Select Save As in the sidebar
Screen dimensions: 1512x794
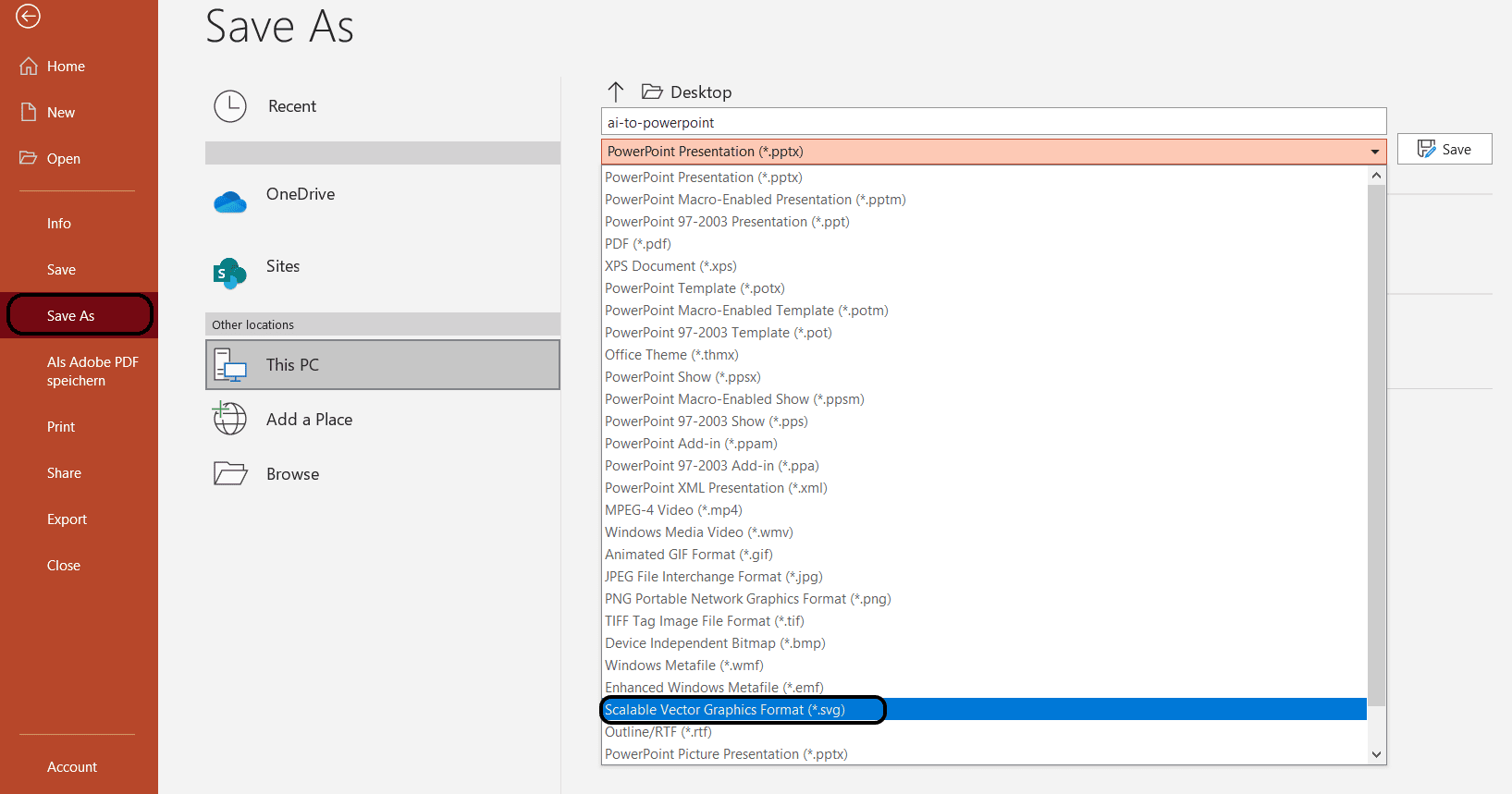click(80, 315)
